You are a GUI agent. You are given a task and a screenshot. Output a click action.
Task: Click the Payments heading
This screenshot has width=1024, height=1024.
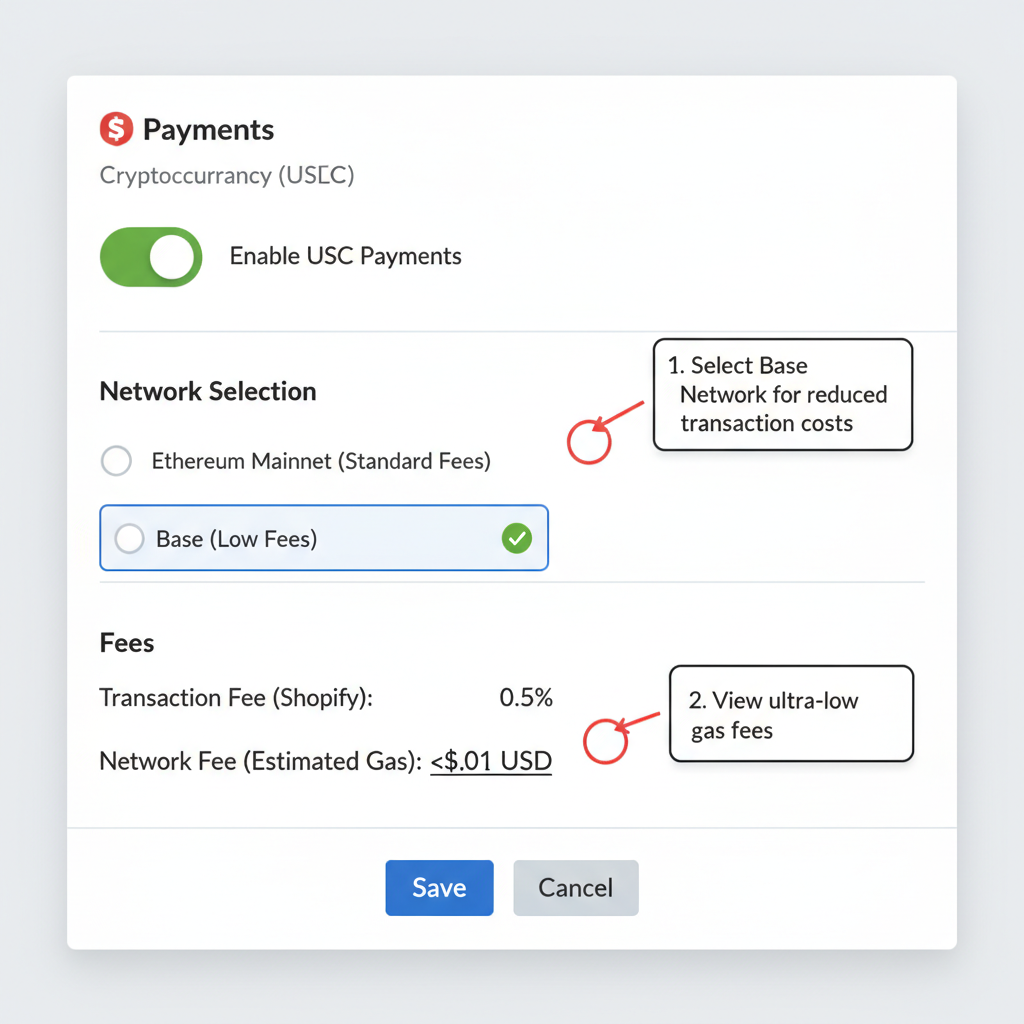click(208, 130)
